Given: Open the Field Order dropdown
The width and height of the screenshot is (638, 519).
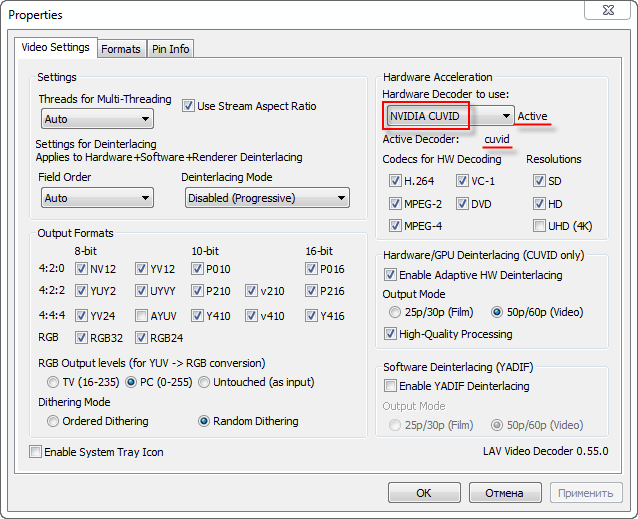Looking at the screenshot, I should coord(97,198).
